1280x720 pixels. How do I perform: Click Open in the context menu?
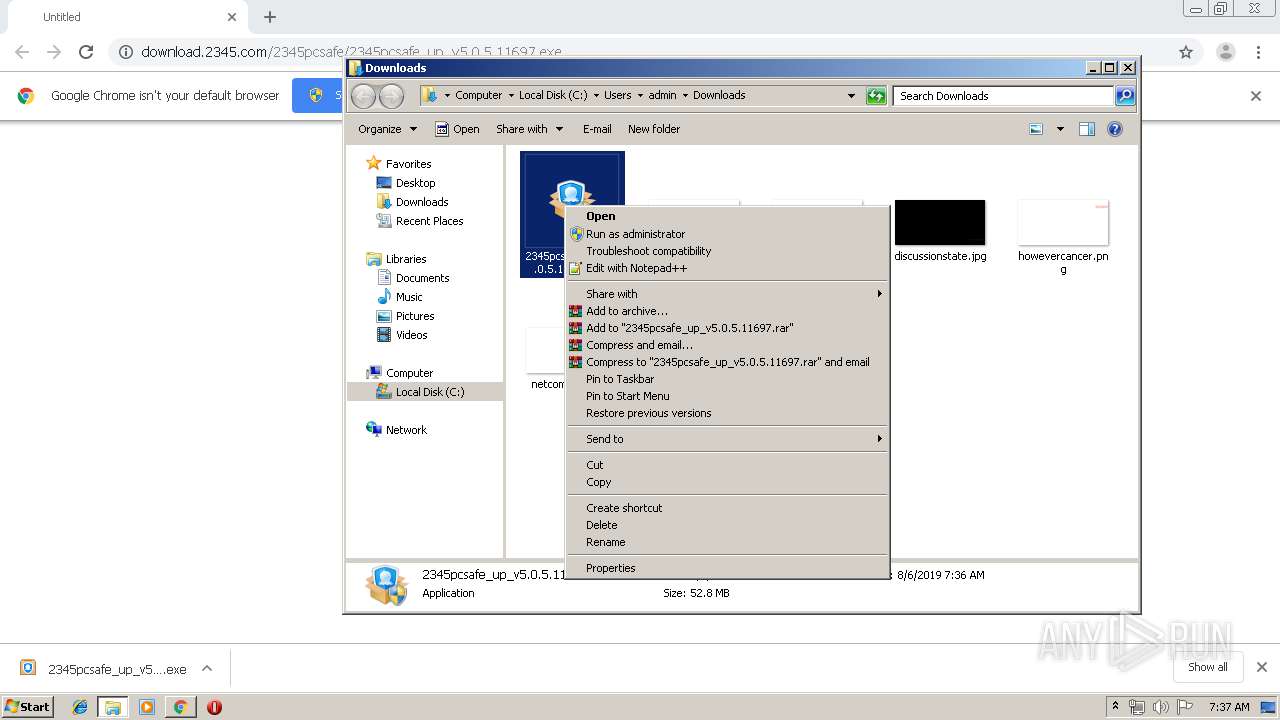[x=727, y=216]
